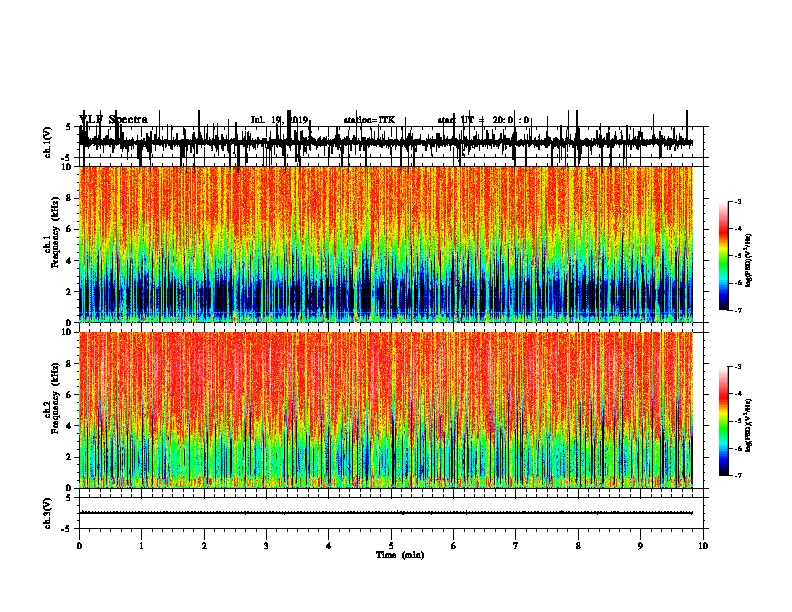The width and height of the screenshot is (792, 612).
Task: Click the '10' kHz tick on ch.2 spectrogram
Action: coord(68,332)
